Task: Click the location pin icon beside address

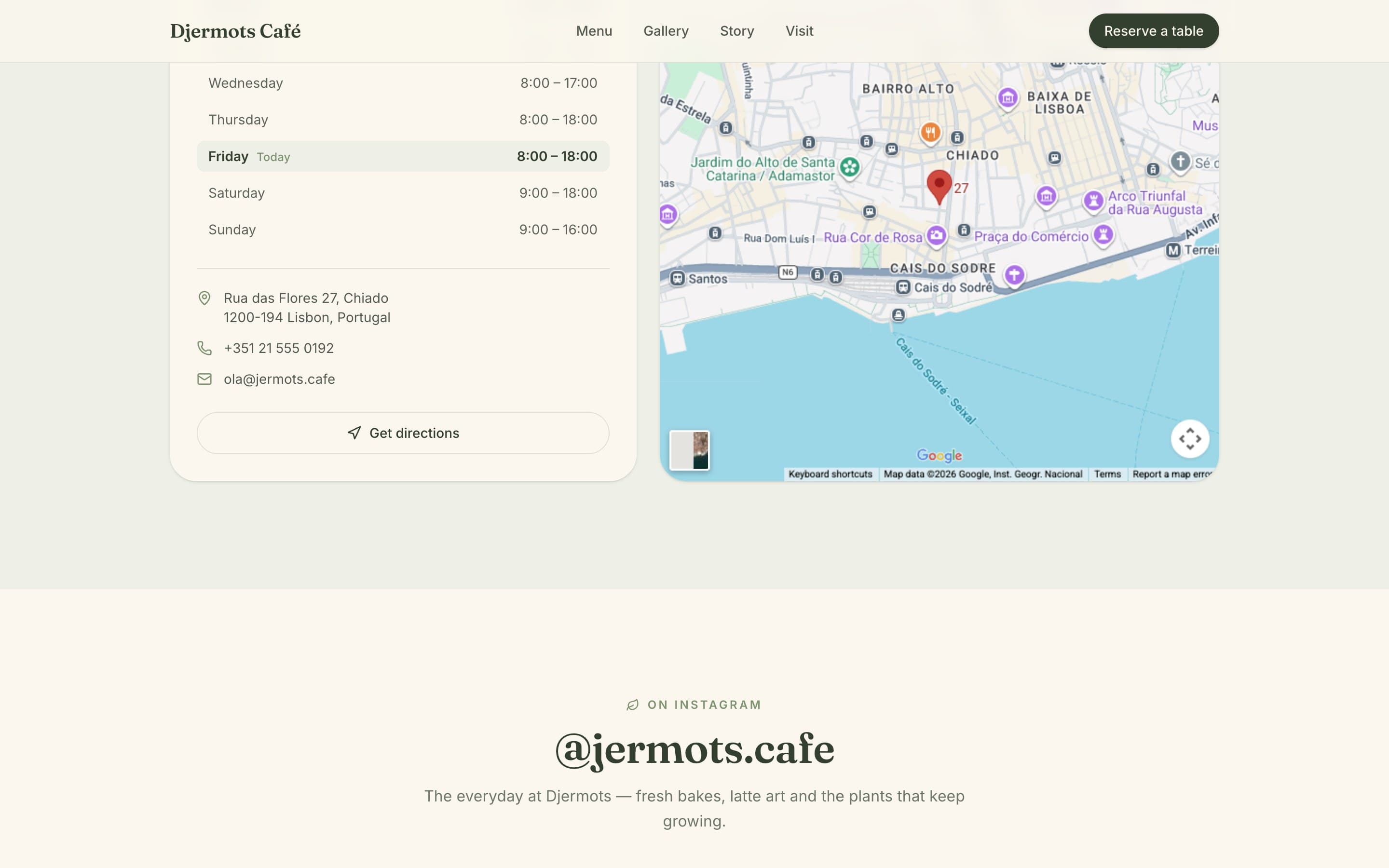Action: 204,298
